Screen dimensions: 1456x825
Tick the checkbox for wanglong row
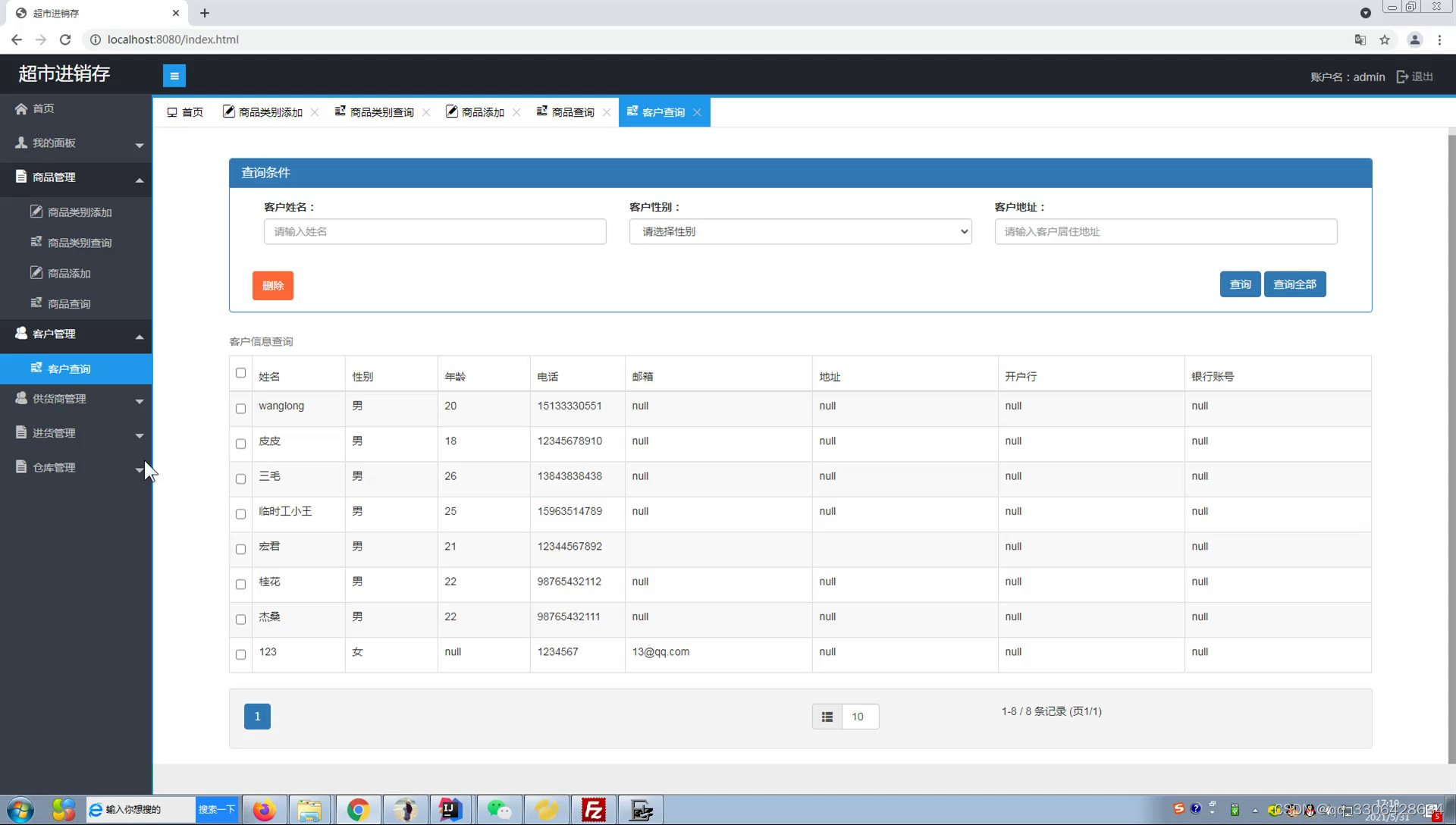pyautogui.click(x=240, y=409)
